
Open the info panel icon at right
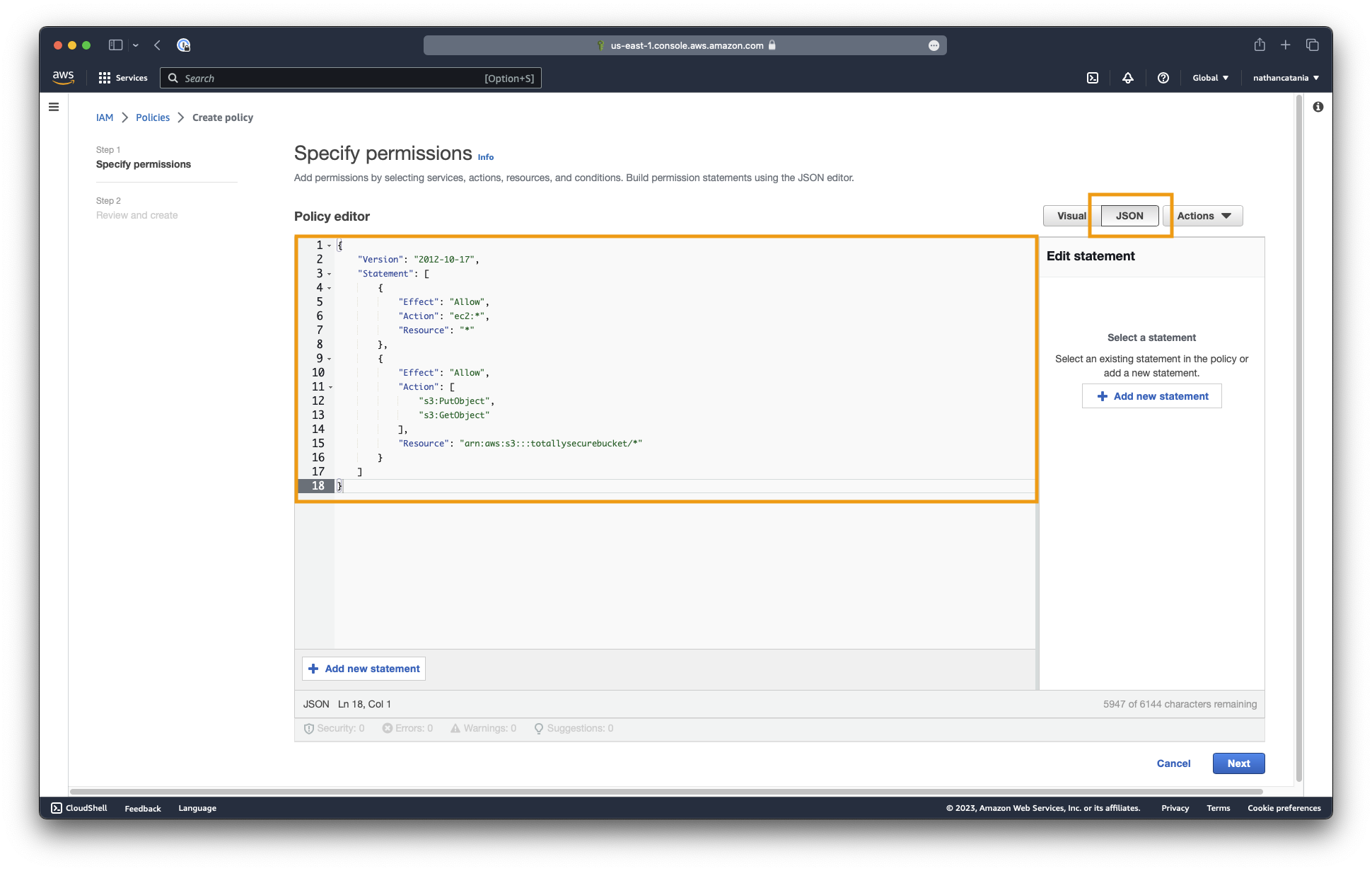(x=1318, y=107)
